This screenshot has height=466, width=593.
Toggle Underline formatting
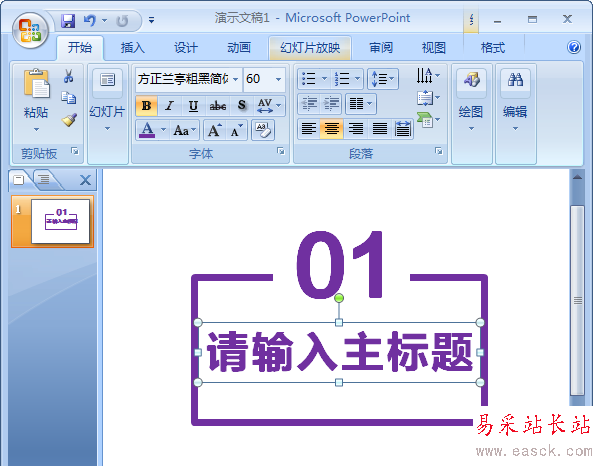click(x=193, y=106)
